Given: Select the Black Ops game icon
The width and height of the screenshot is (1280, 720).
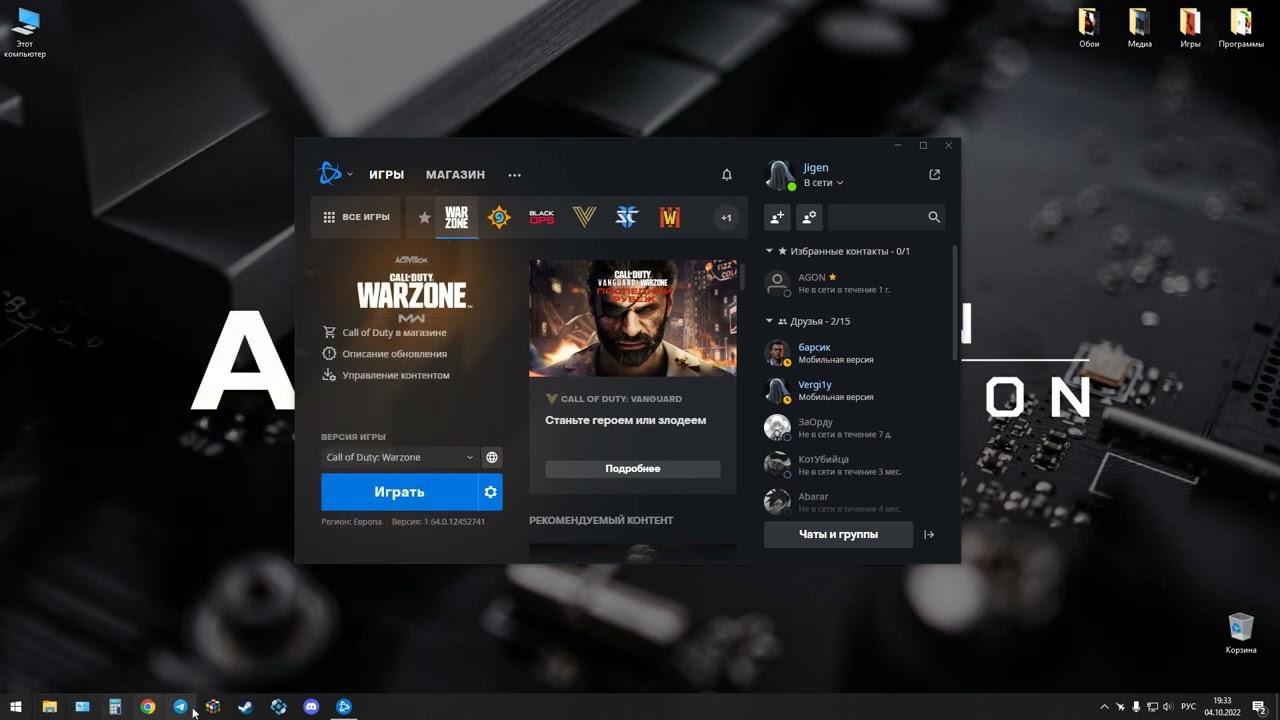Looking at the screenshot, I should click(541, 217).
